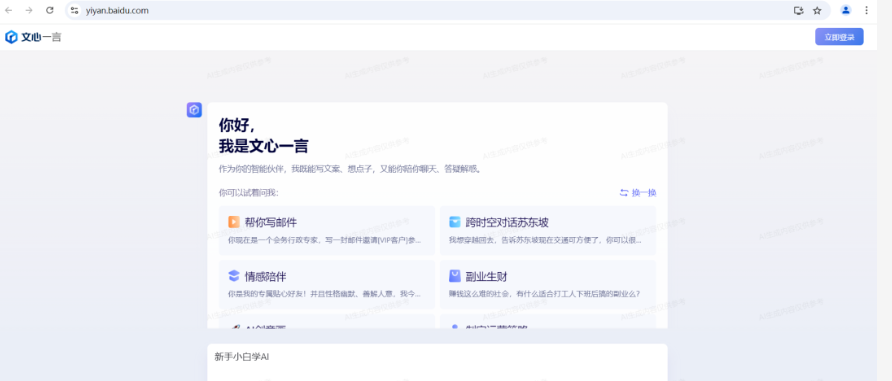Viewport: 892px width, 381px height.
Task: Open the browser three-dot menu
Action: (x=866, y=10)
